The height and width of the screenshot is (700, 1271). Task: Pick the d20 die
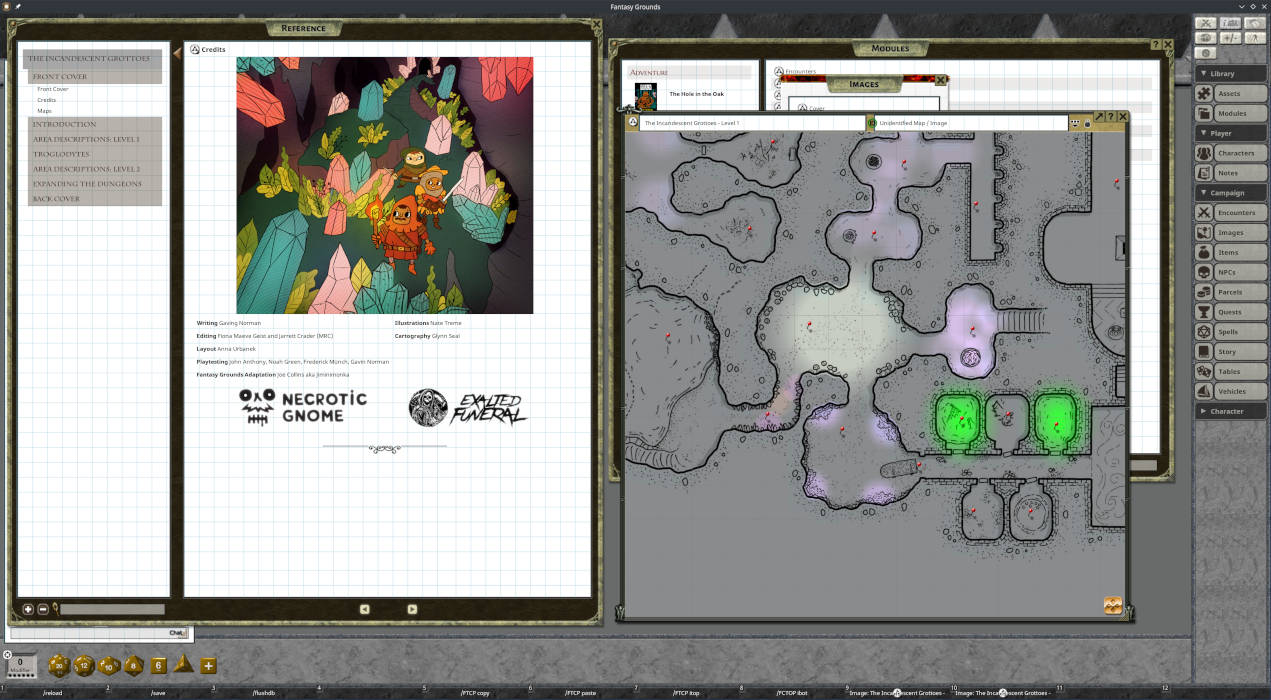pyautogui.click(x=59, y=665)
